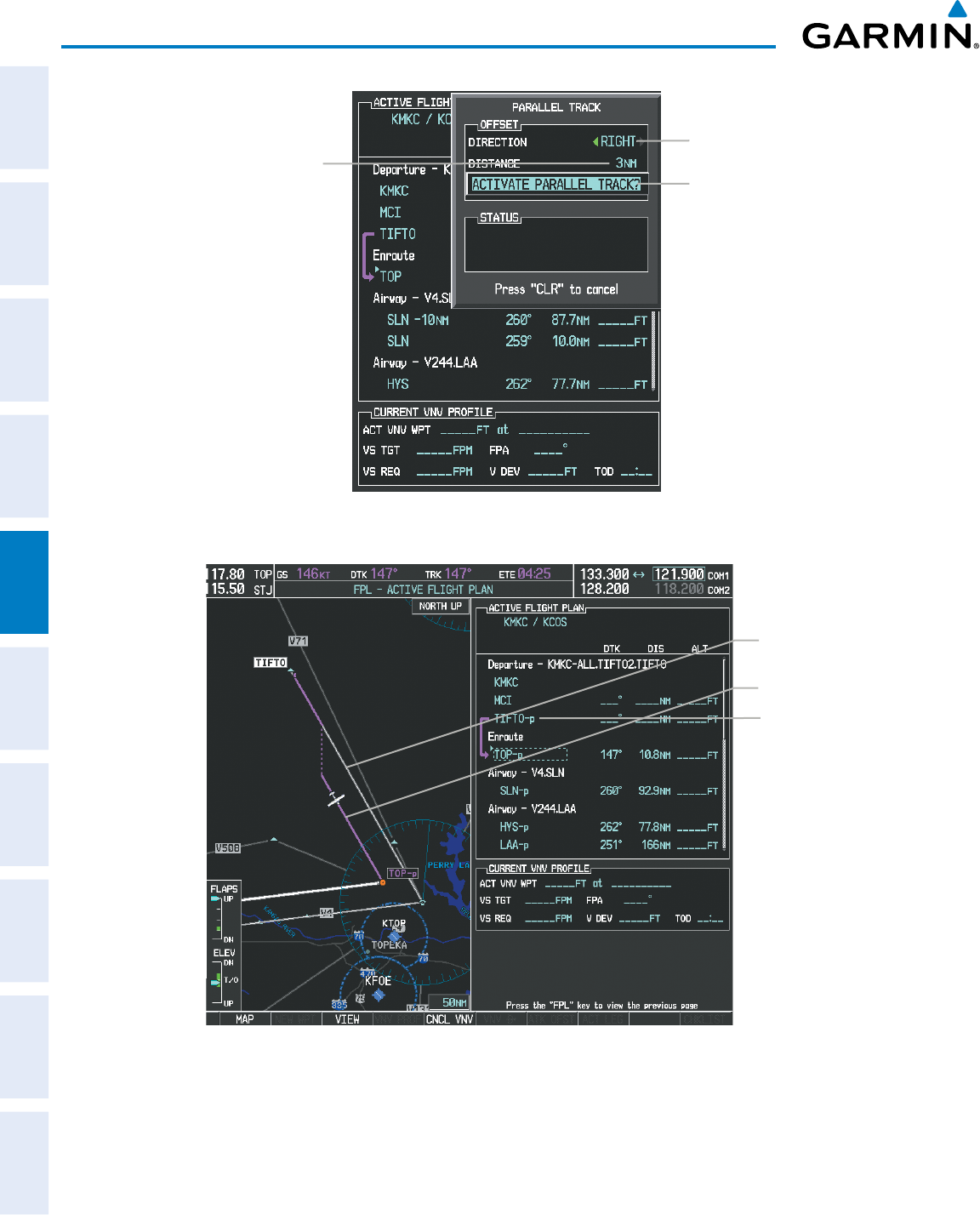Select the grayed NEW WPT softkey

coord(296,1018)
